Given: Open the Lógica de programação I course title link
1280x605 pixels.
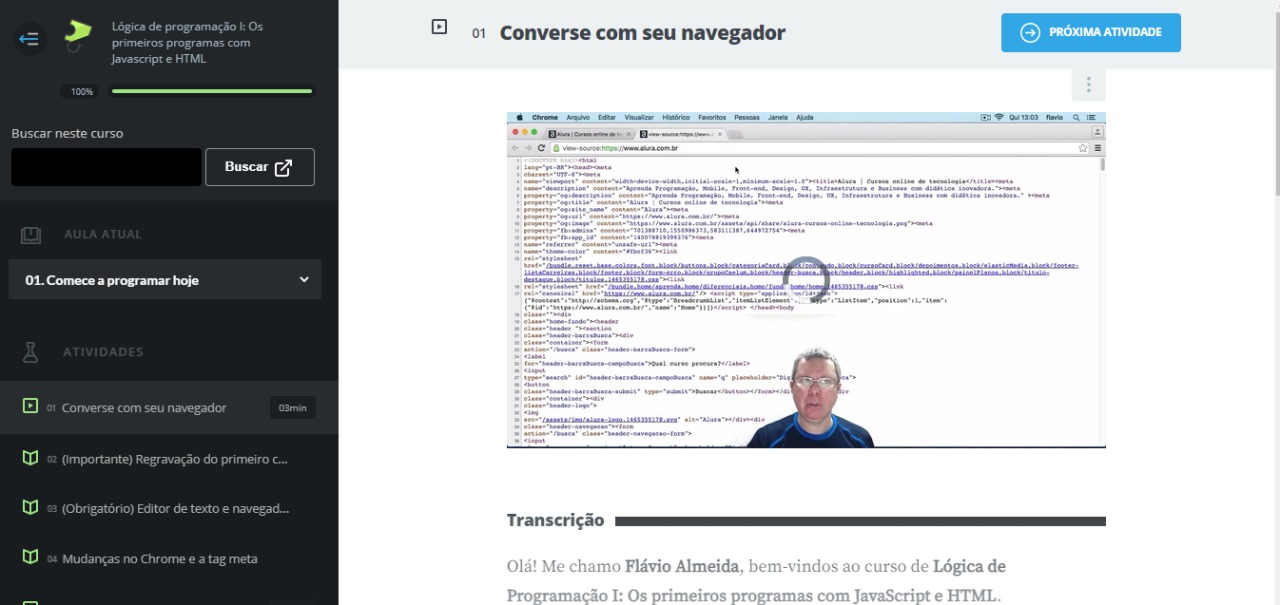Looking at the screenshot, I should 187,42.
